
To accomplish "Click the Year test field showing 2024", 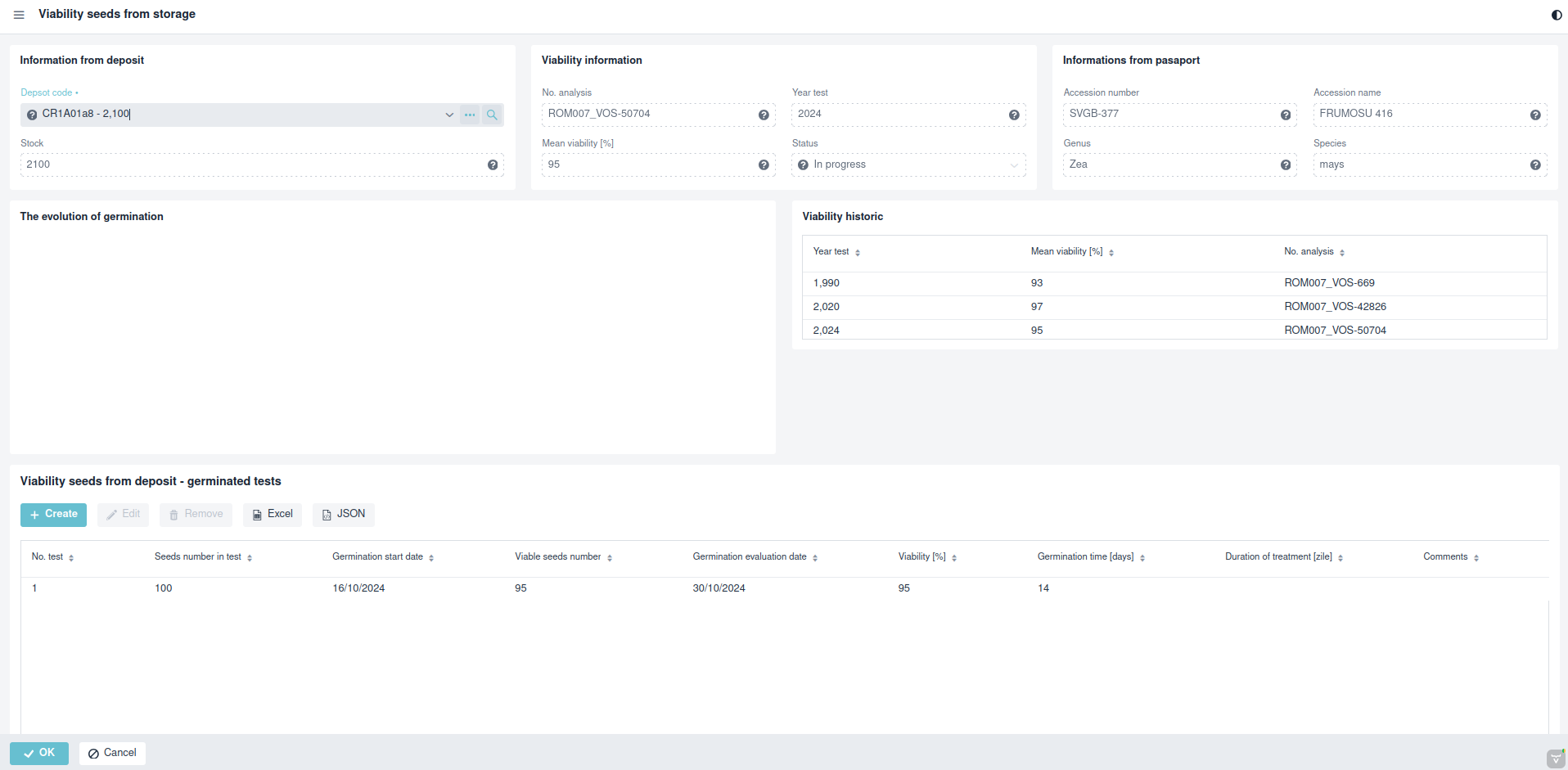I will [x=908, y=115].
